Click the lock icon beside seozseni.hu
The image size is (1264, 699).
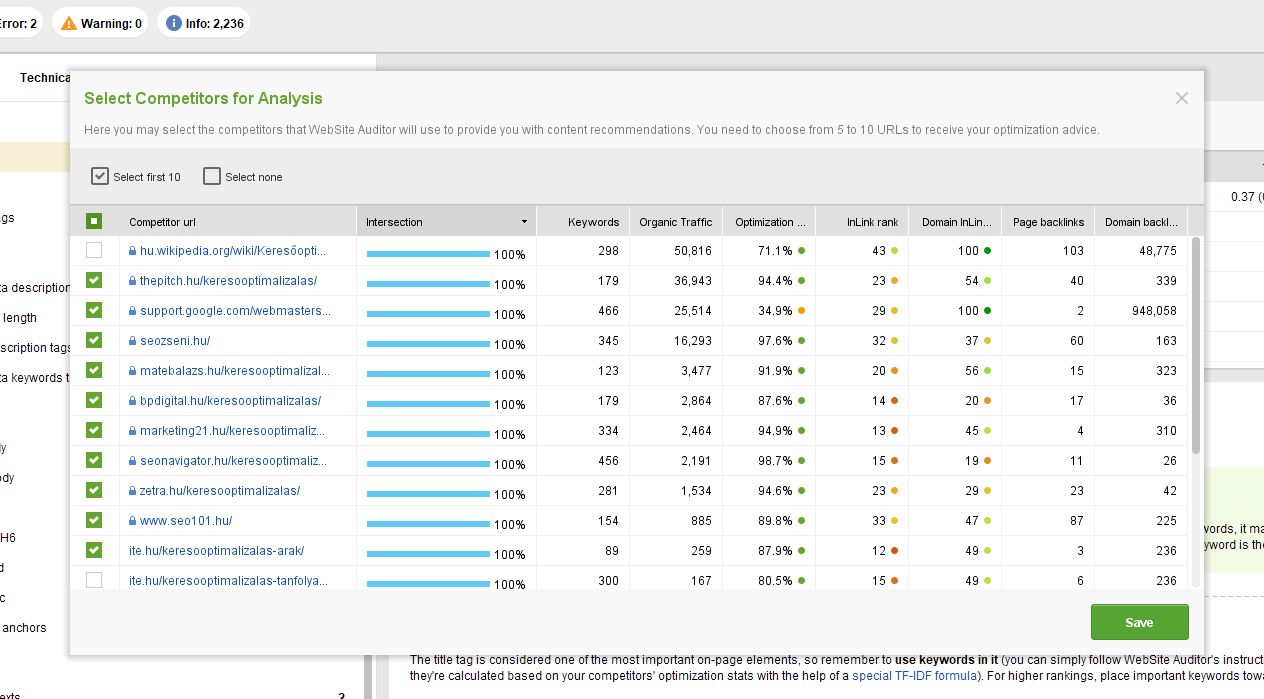coord(132,341)
